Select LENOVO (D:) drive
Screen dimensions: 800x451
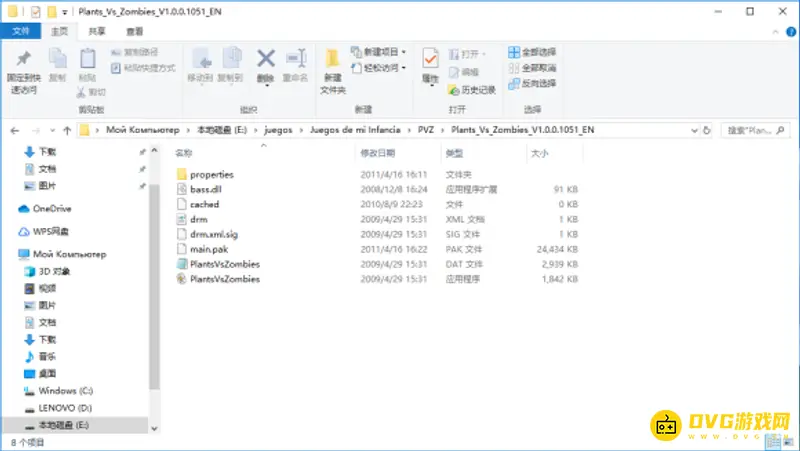click(58, 408)
